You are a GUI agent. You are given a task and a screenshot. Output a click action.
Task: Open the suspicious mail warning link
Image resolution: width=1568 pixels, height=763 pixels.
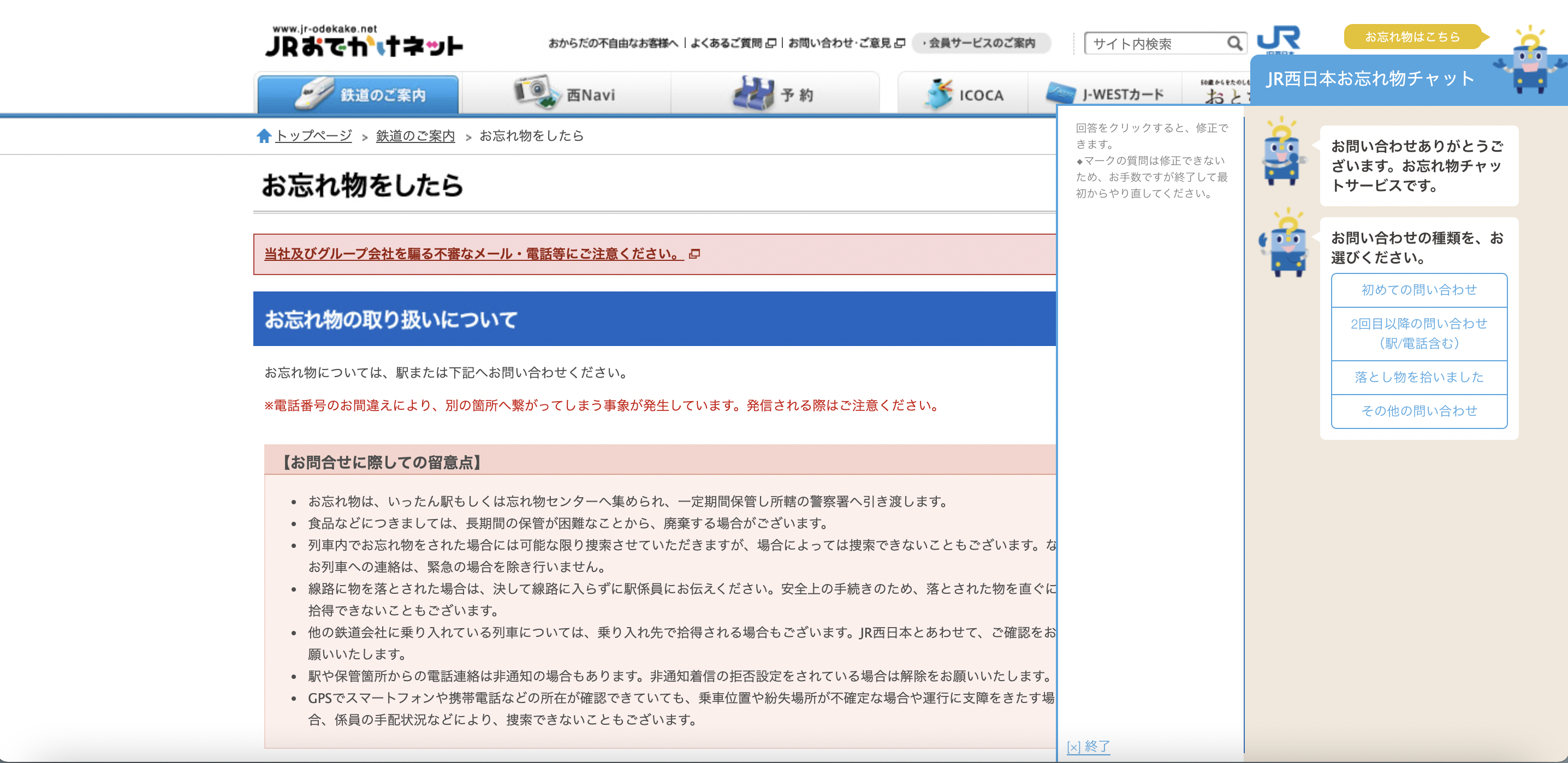(473, 254)
